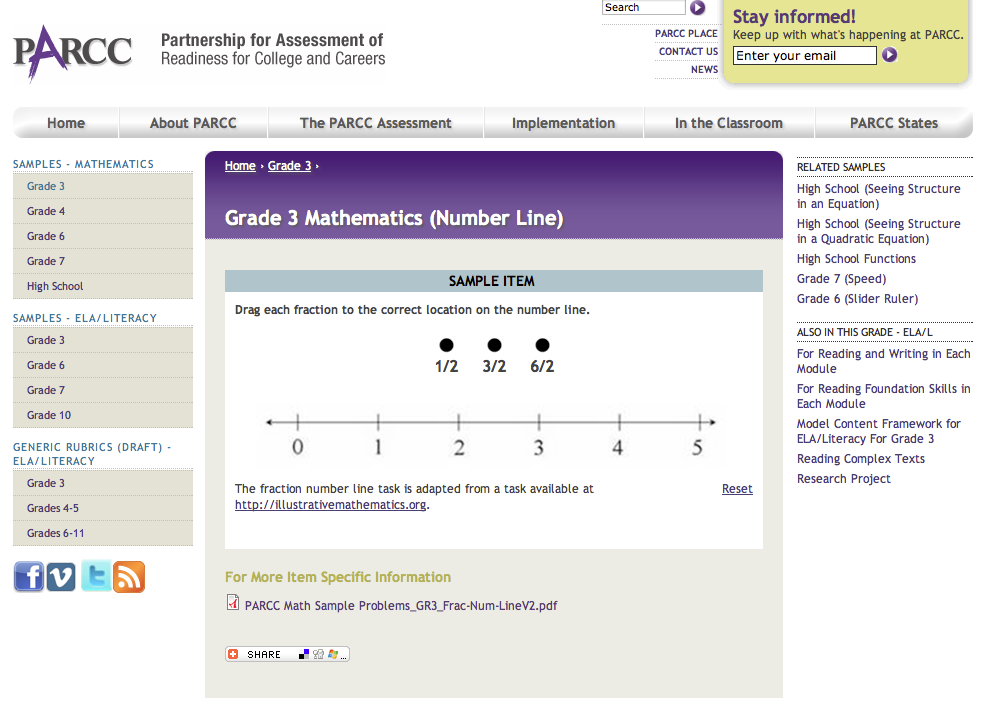
Task: Select Grade 6 under Samples Mathematics
Action: pyautogui.click(x=103, y=237)
